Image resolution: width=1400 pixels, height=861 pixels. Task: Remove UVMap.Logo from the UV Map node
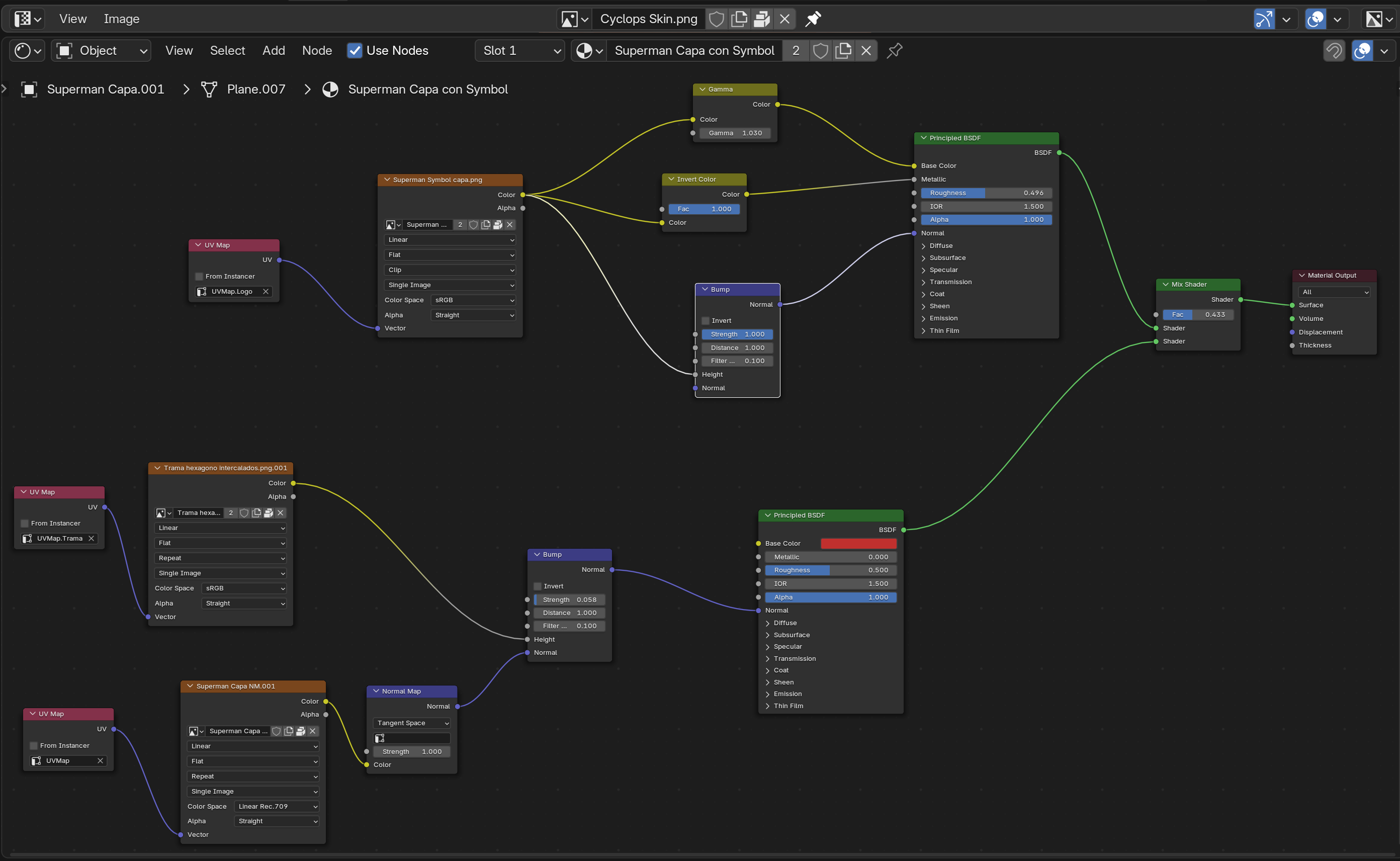[266, 292]
